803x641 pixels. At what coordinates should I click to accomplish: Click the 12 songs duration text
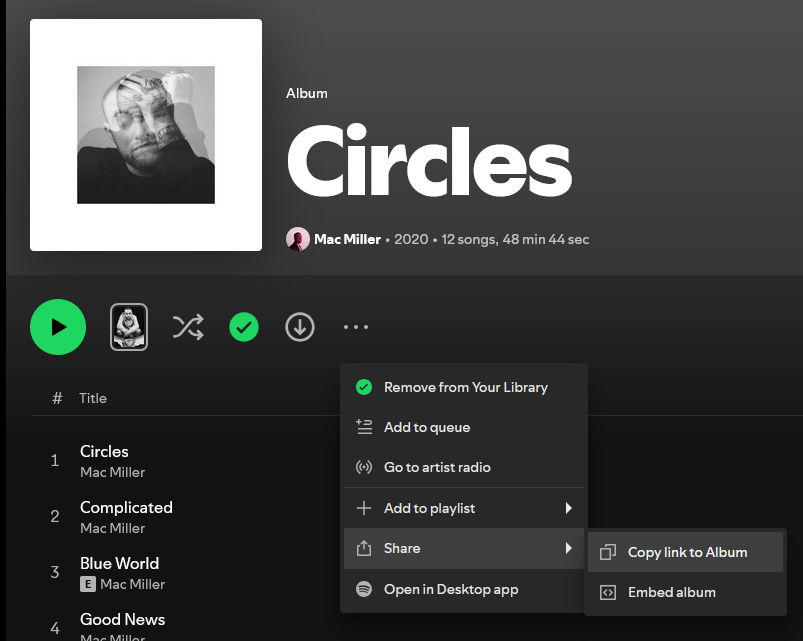(515, 239)
